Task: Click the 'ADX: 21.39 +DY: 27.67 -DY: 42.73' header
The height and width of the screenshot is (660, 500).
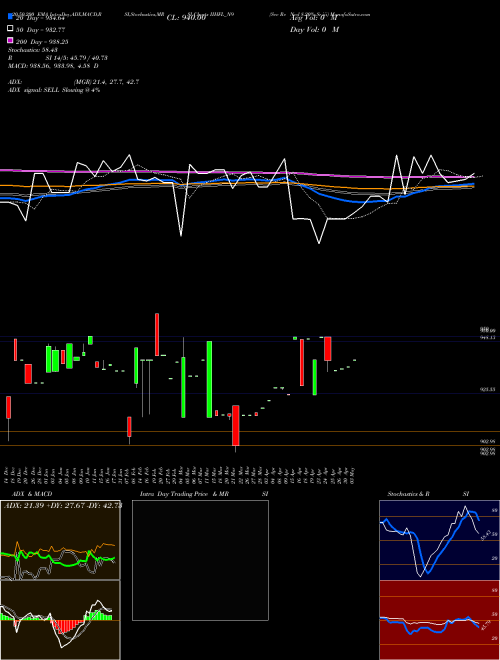Action: 62,505
